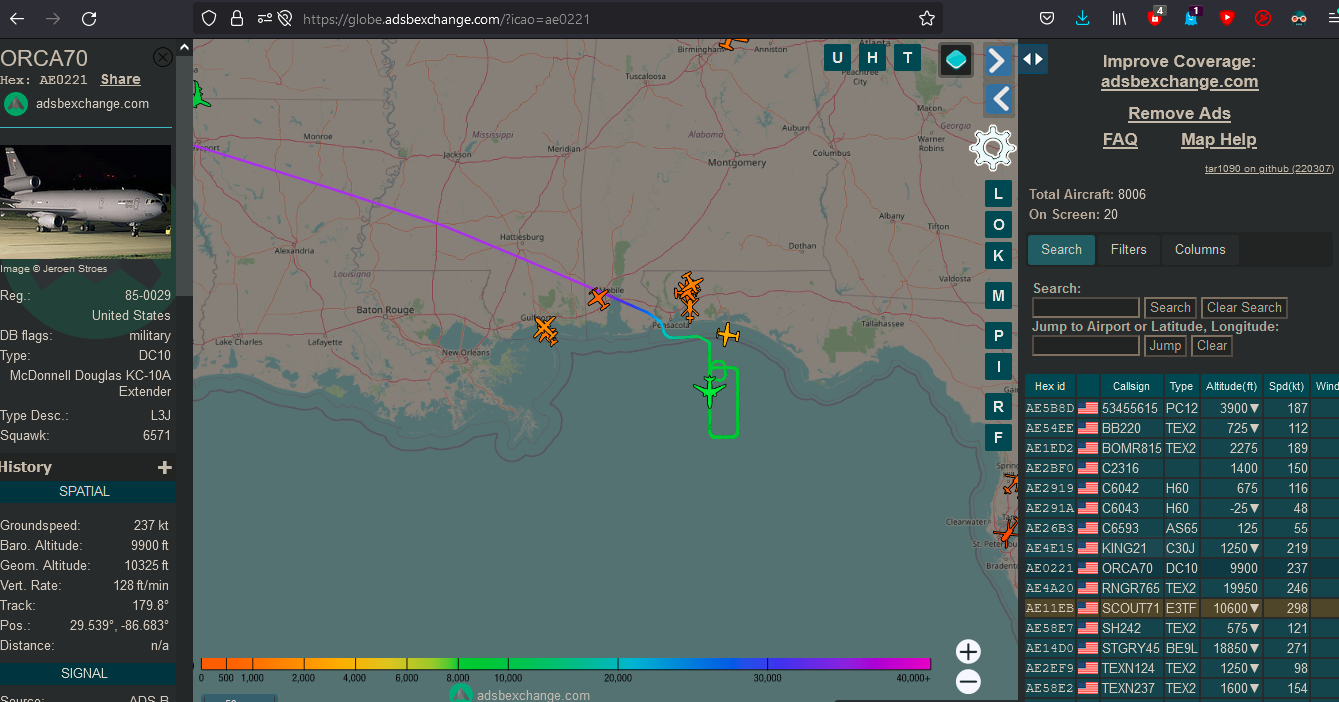Save to Pocket icon

[x=1047, y=18]
